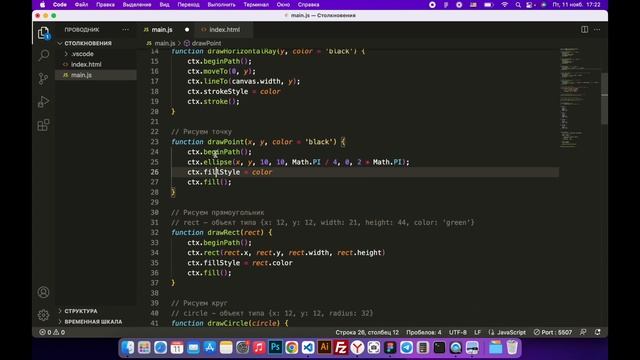The height and width of the screenshot is (360, 640).
Task: Click the Port : 5507 Live Server button
Action: pyautogui.click(x=553, y=332)
